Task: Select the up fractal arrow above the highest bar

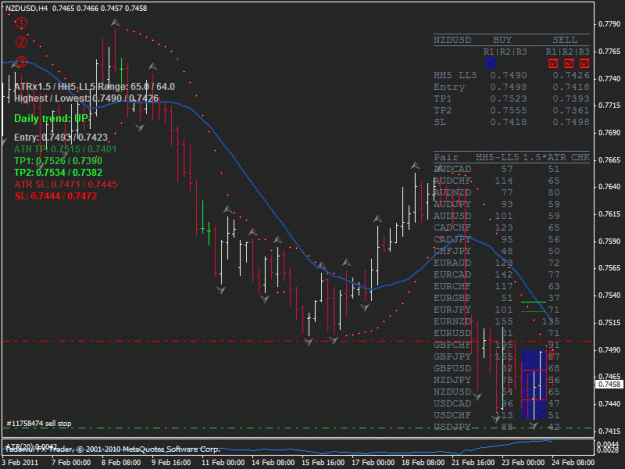Action: 115,23
